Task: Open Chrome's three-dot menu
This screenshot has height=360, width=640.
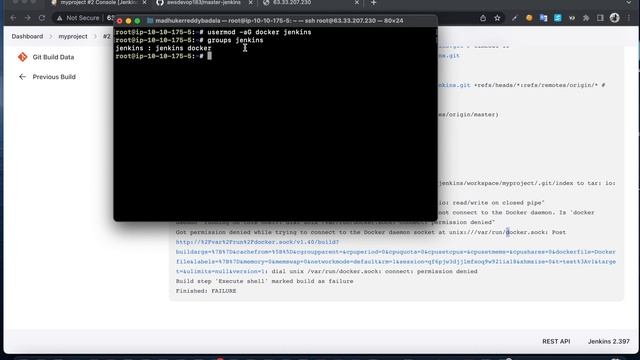Action: click(x=629, y=18)
